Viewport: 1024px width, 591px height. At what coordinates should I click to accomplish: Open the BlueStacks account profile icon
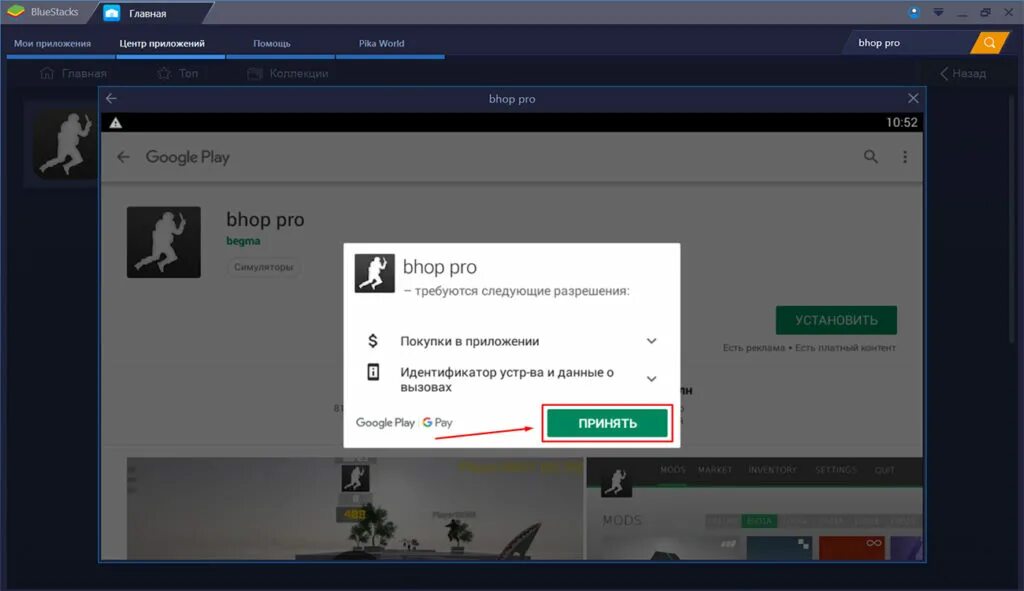(x=914, y=12)
